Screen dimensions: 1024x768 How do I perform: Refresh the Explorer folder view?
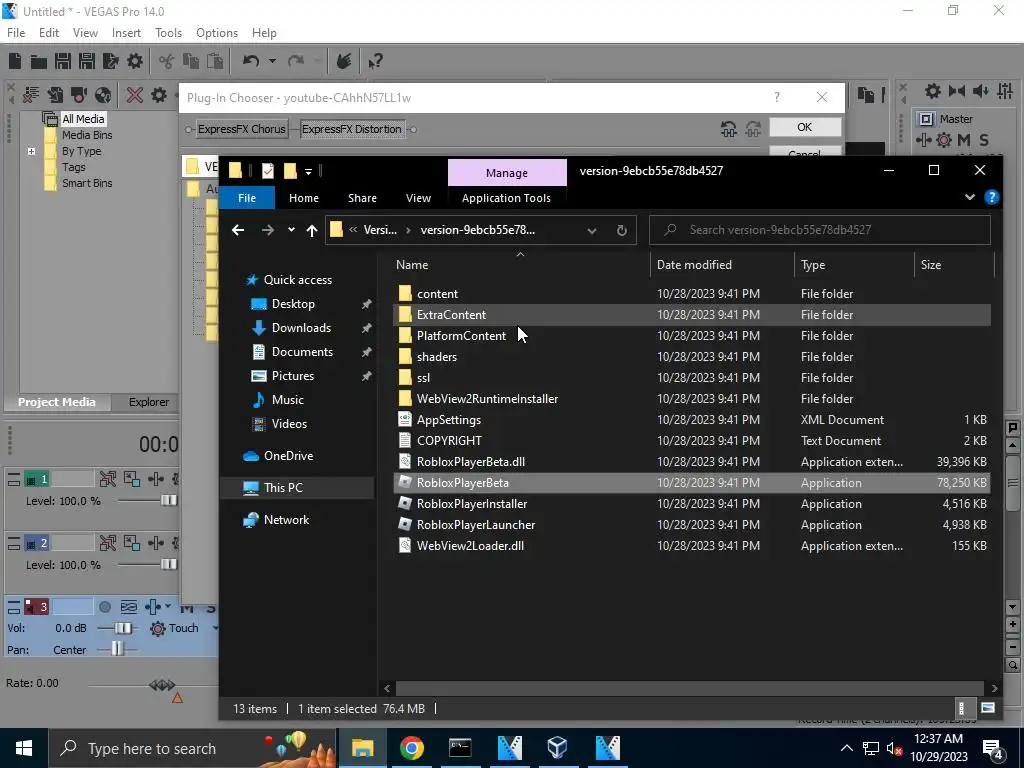click(622, 230)
